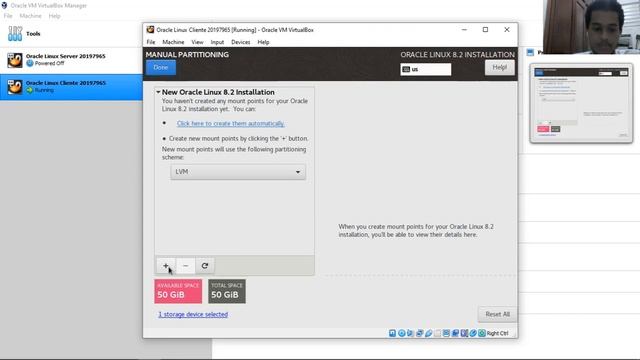Click the VirtualBox Manager title bar icon
The width and height of the screenshot is (640, 360).
(4, 5)
